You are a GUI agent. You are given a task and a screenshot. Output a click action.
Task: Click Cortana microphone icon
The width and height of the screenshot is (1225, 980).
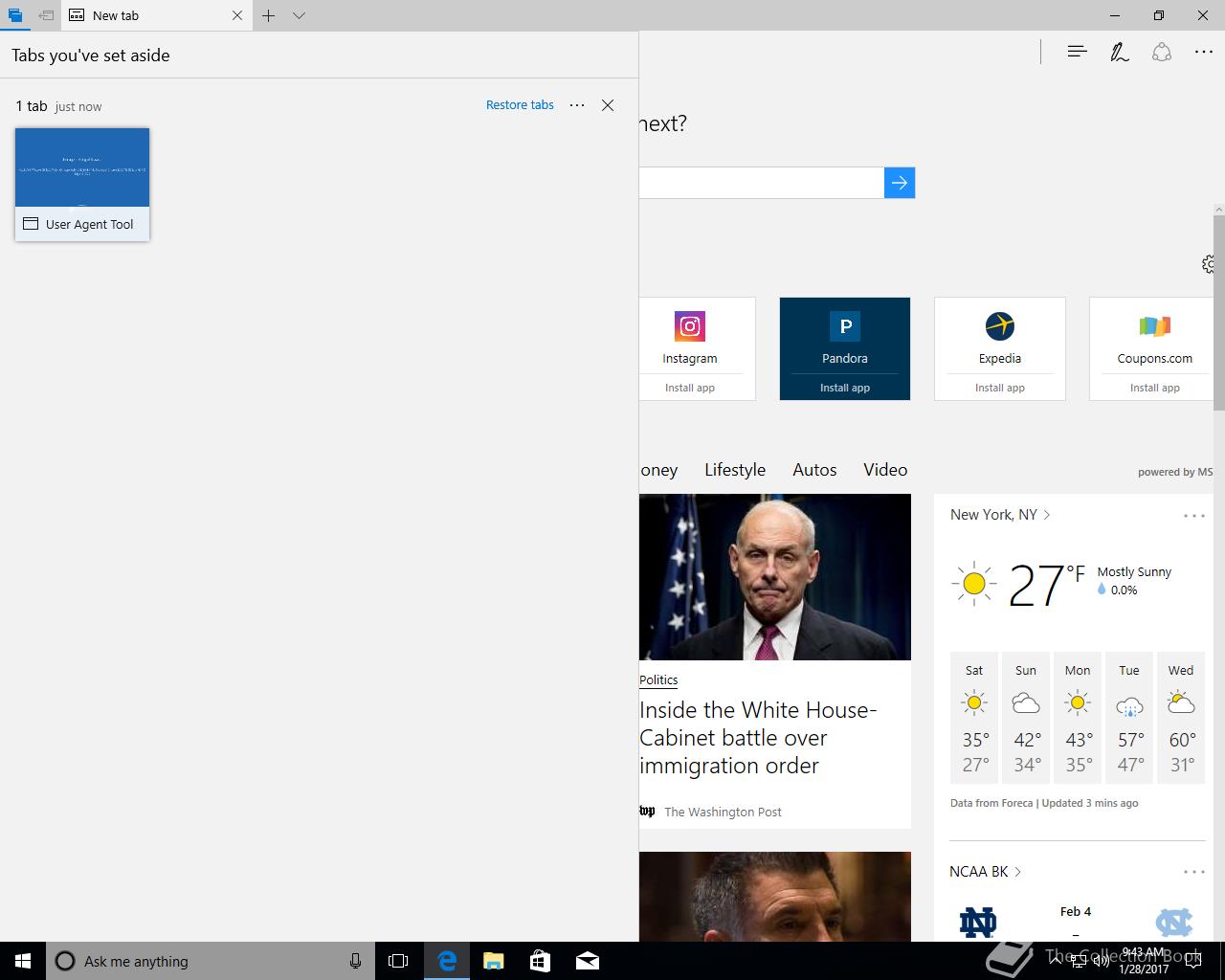[355, 961]
